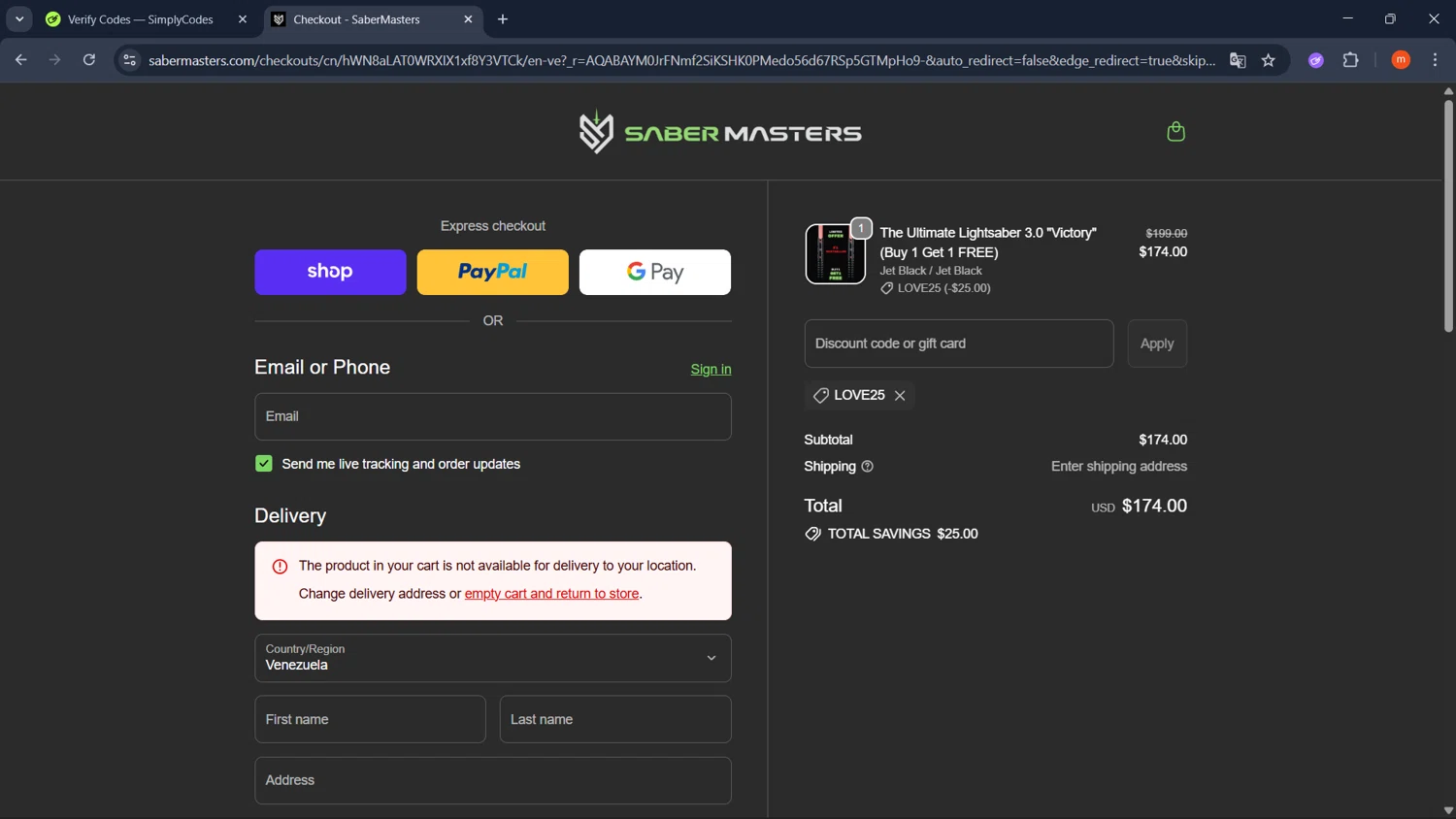Open the Extensions puzzle icon
The width and height of the screenshot is (1456, 819).
coord(1350,60)
